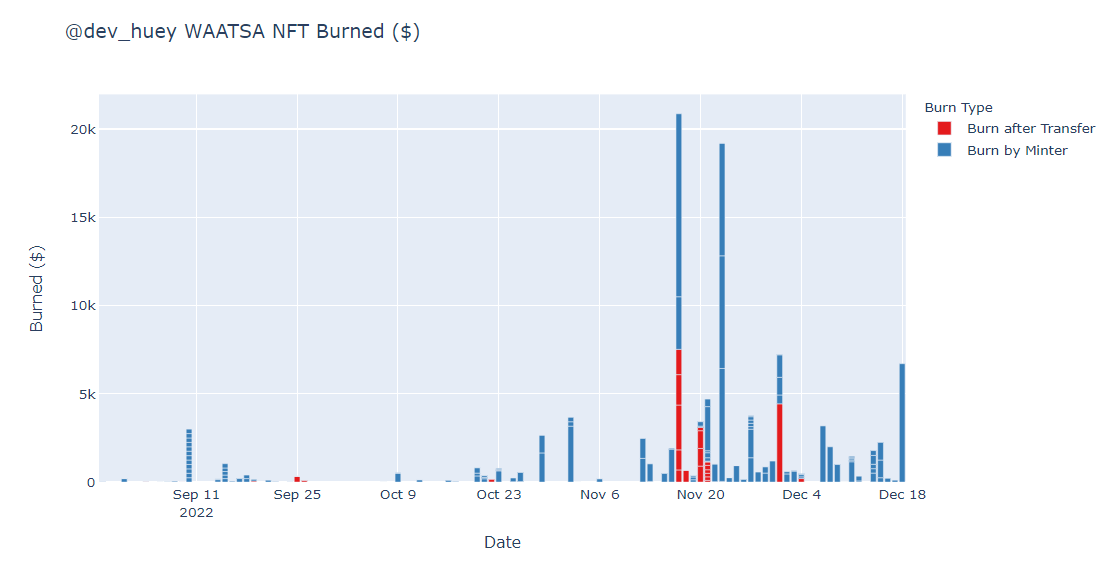This screenshot has width=1120, height=569.
Task: Click the Date axis title
Action: [x=502, y=543]
